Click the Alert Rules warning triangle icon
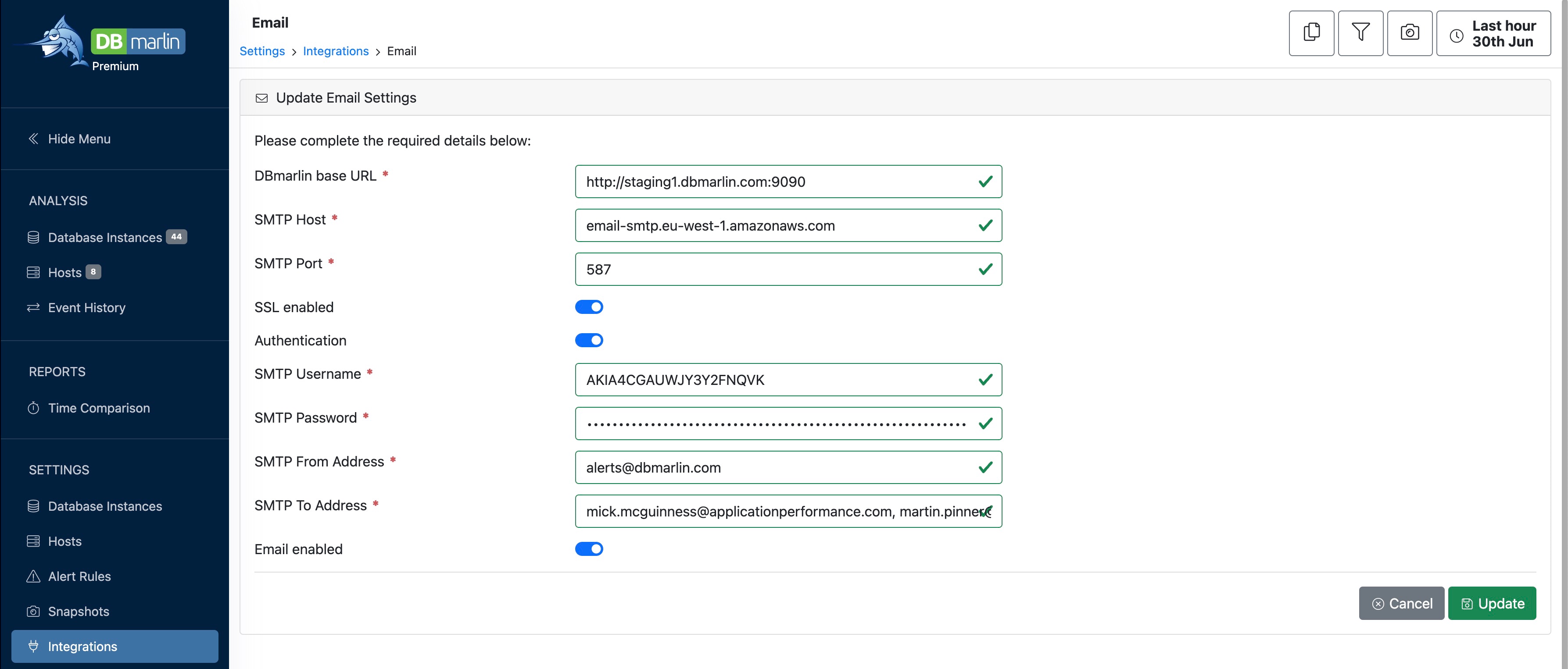Screen dimensions: 1568x669 point(33,576)
